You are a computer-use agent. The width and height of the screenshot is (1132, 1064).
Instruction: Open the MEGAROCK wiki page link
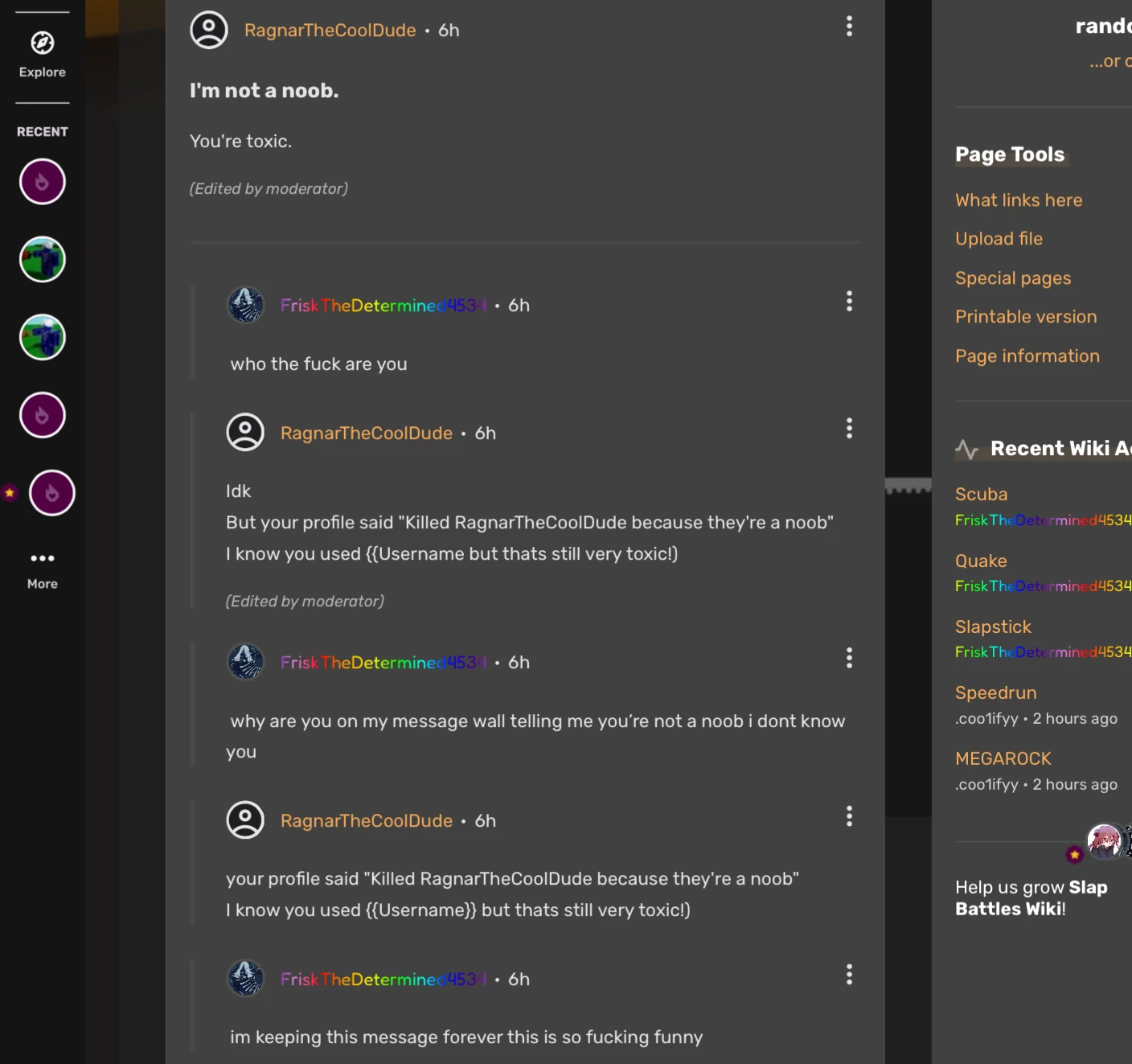1003,759
